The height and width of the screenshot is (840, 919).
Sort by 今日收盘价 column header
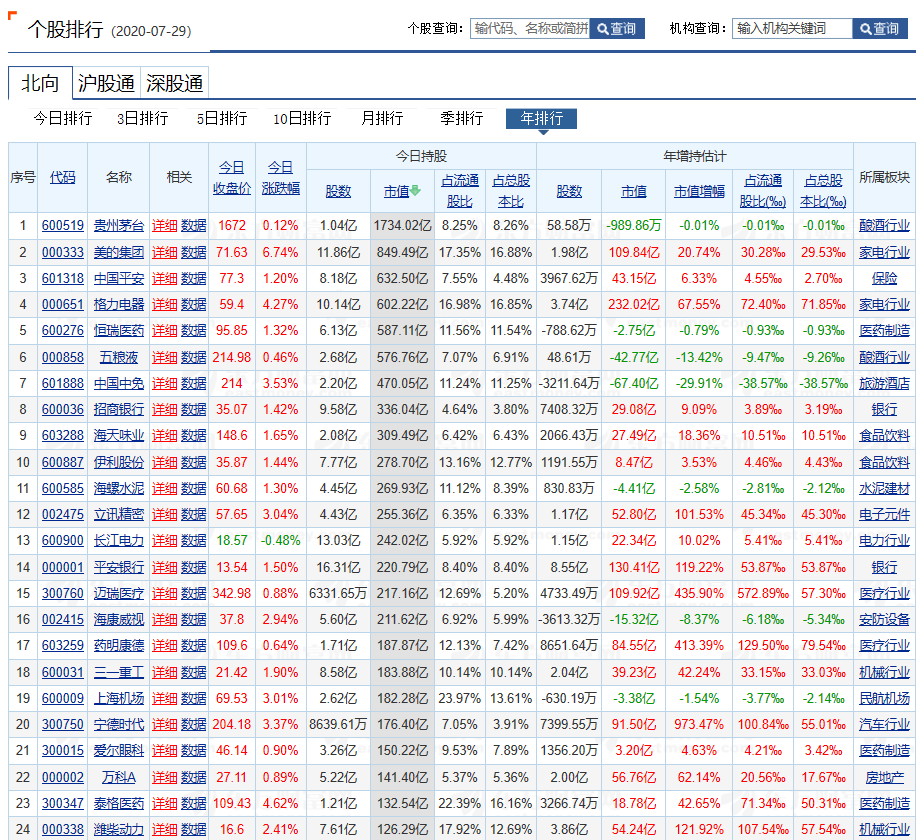[232, 178]
